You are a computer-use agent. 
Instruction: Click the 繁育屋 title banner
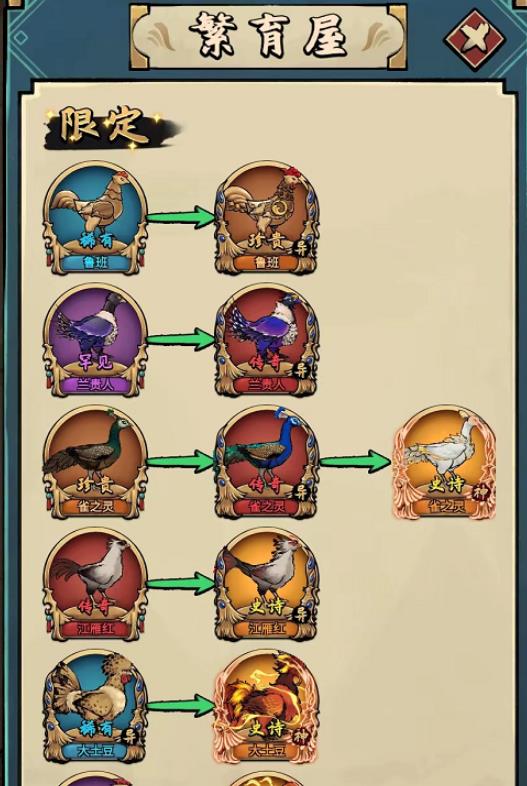(268, 37)
